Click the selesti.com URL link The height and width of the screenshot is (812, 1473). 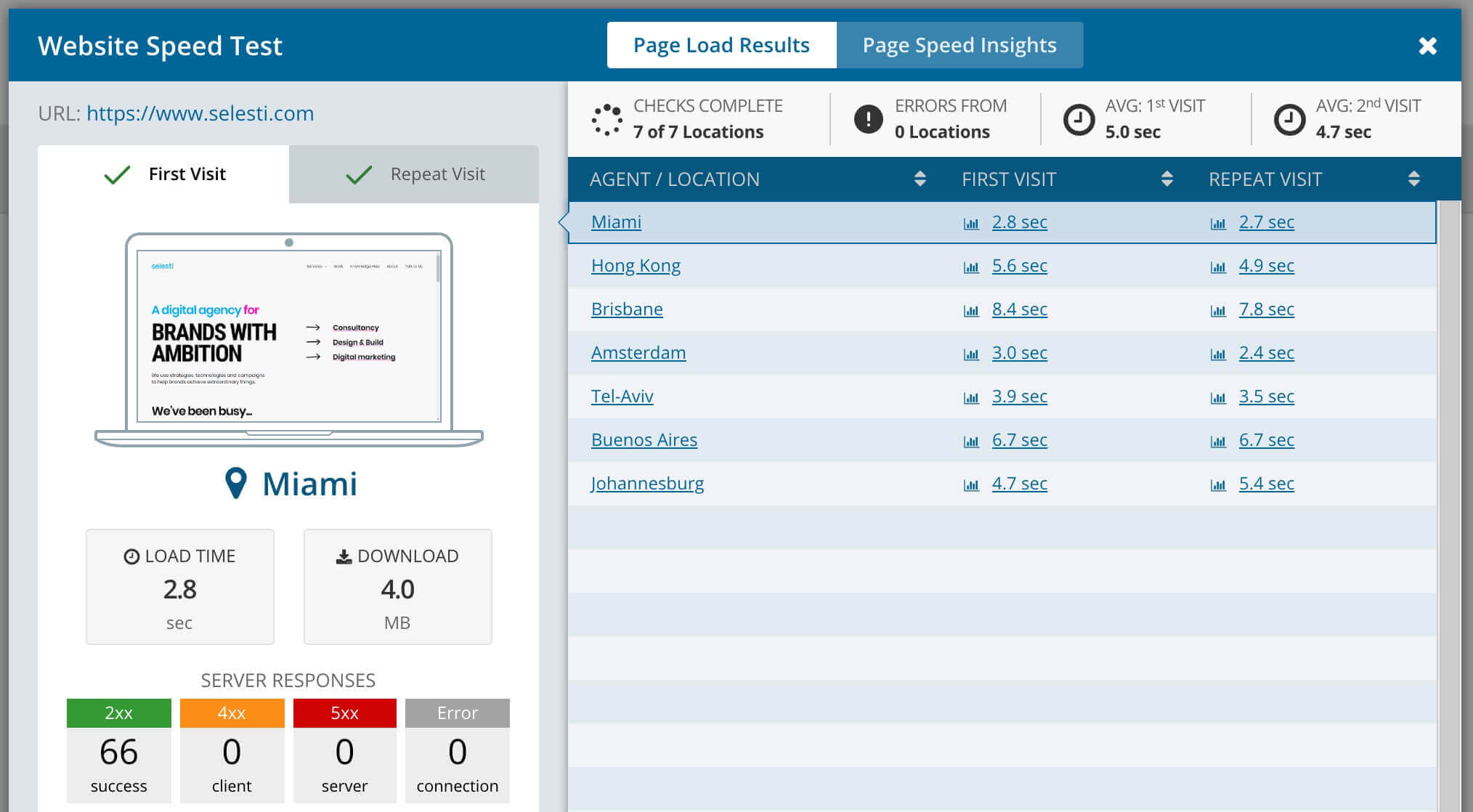[200, 112]
